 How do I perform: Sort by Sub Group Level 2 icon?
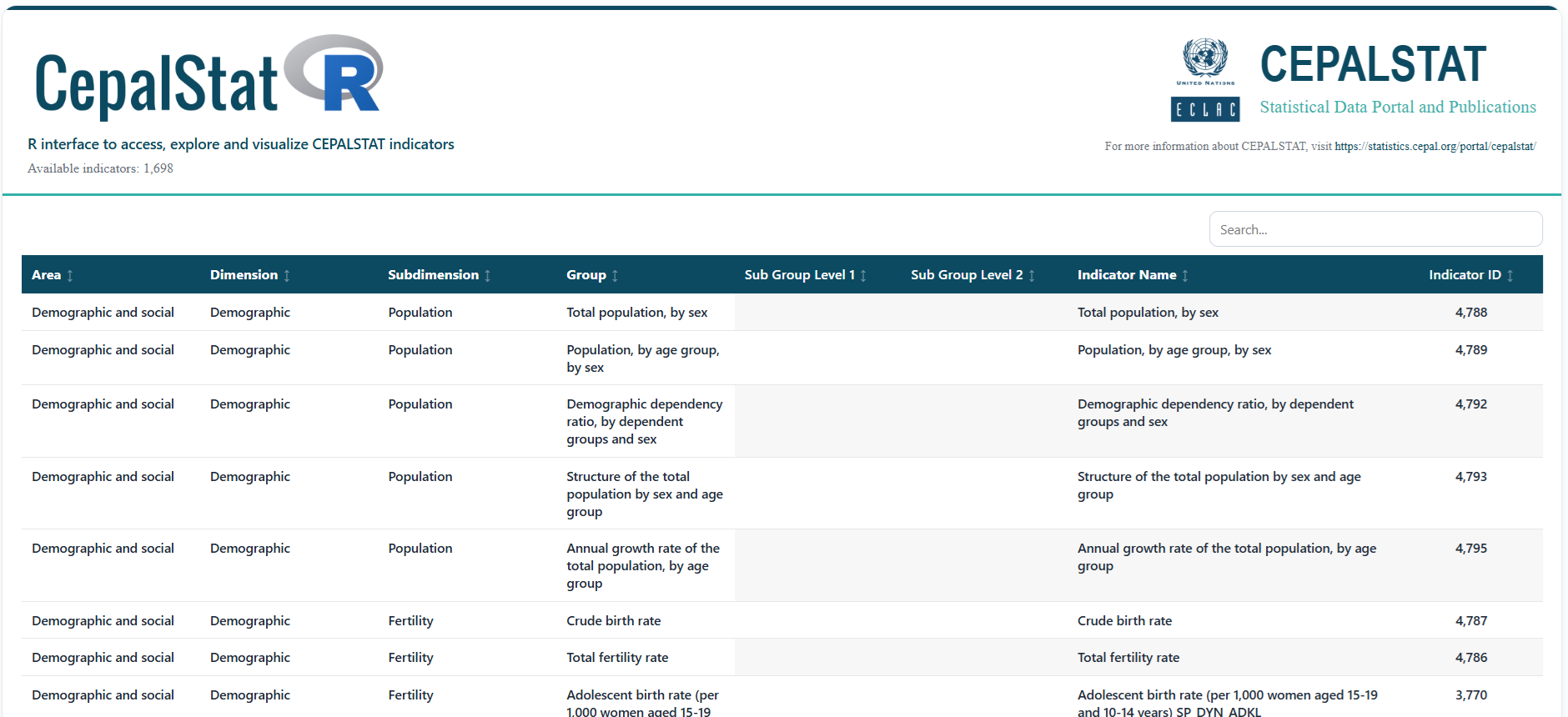[1032, 275]
